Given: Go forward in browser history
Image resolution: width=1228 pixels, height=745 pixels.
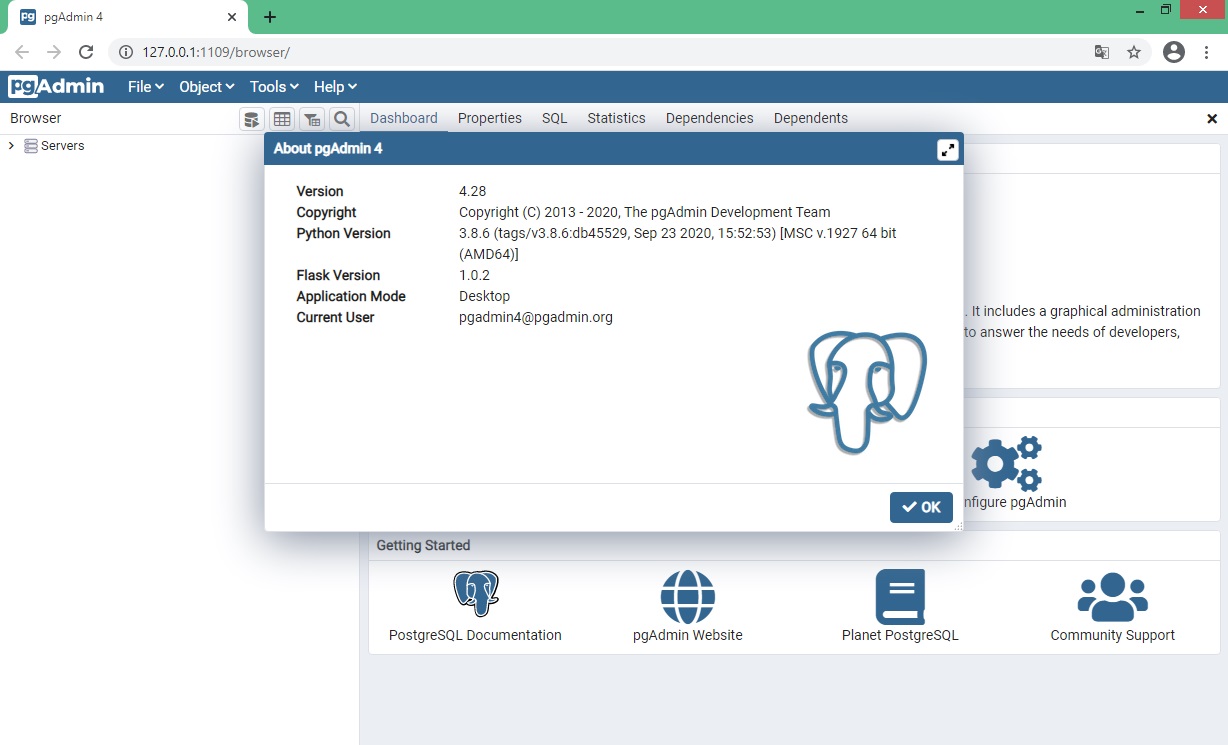Looking at the screenshot, I should [x=54, y=52].
